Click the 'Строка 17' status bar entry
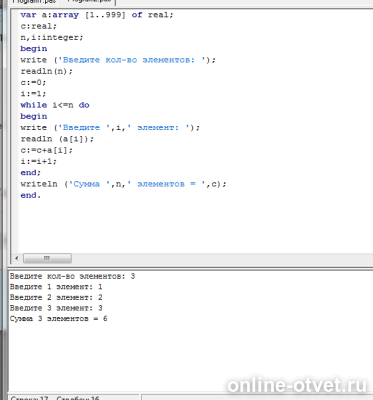 pos(30,398)
